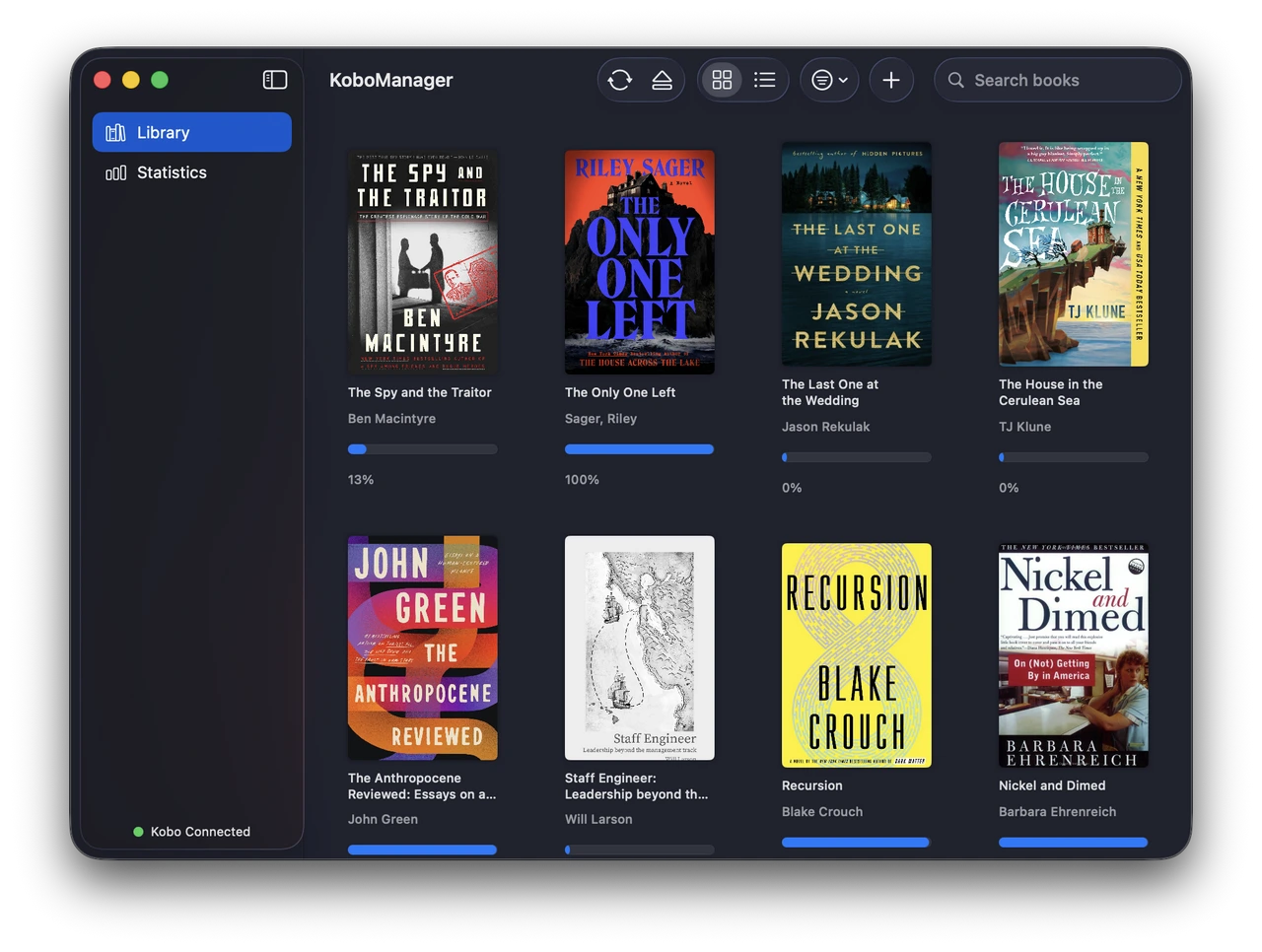The height and width of the screenshot is (952, 1262).
Task: Click the 'Recursion' title text
Action: click(x=812, y=785)
